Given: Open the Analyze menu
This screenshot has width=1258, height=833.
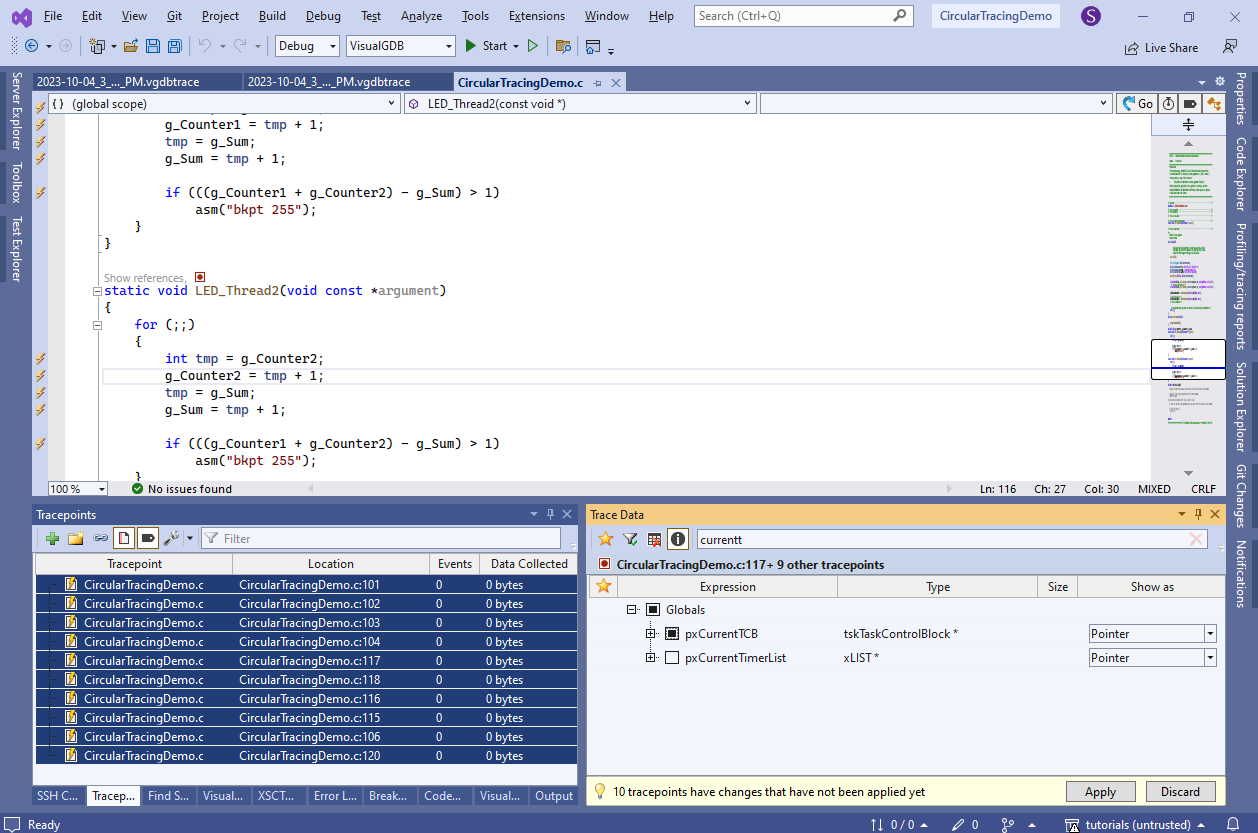Looking at the screenshot, I should tap(421, 16).
